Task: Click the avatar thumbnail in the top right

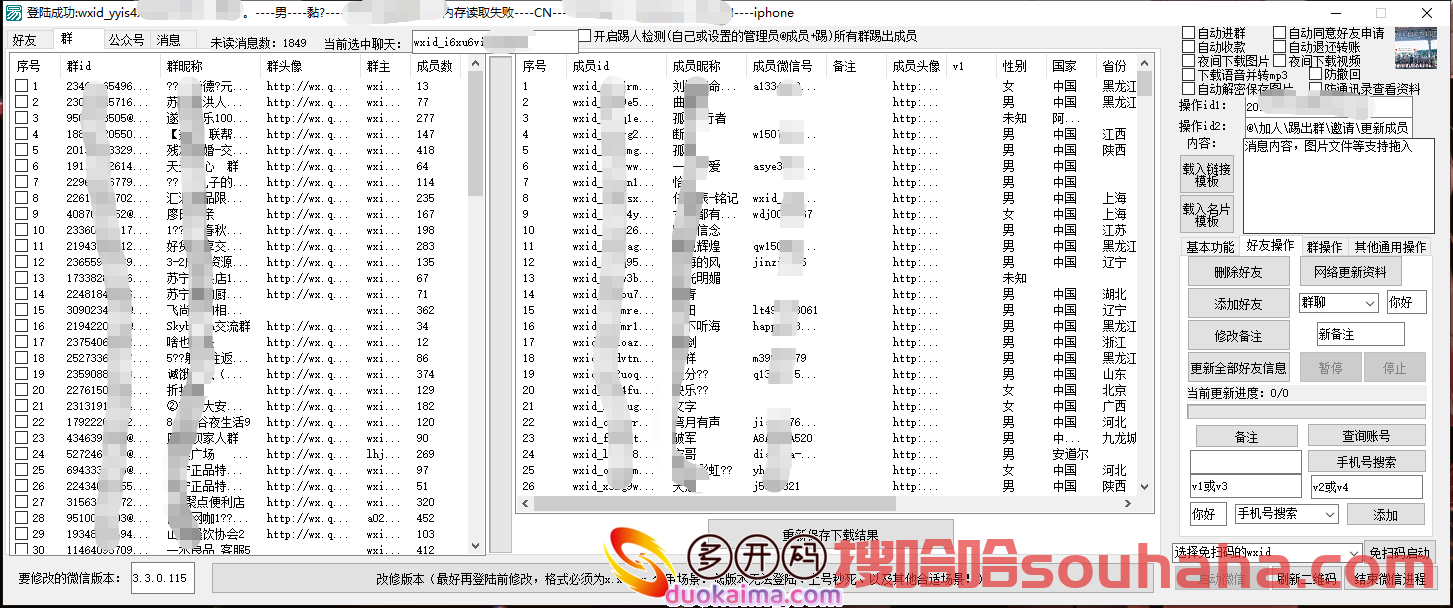Action: (x=1414, y=48)
